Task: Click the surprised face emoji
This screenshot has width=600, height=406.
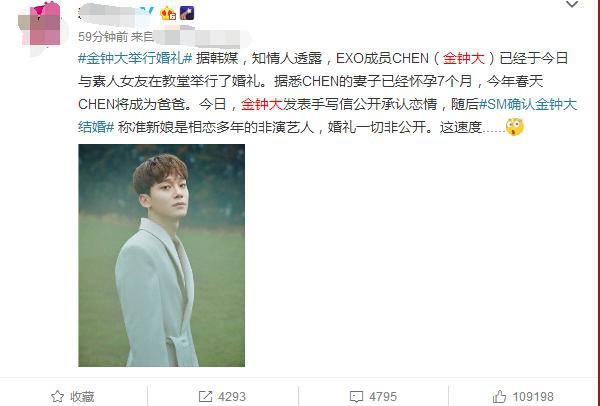Action: tap(514, 127)
